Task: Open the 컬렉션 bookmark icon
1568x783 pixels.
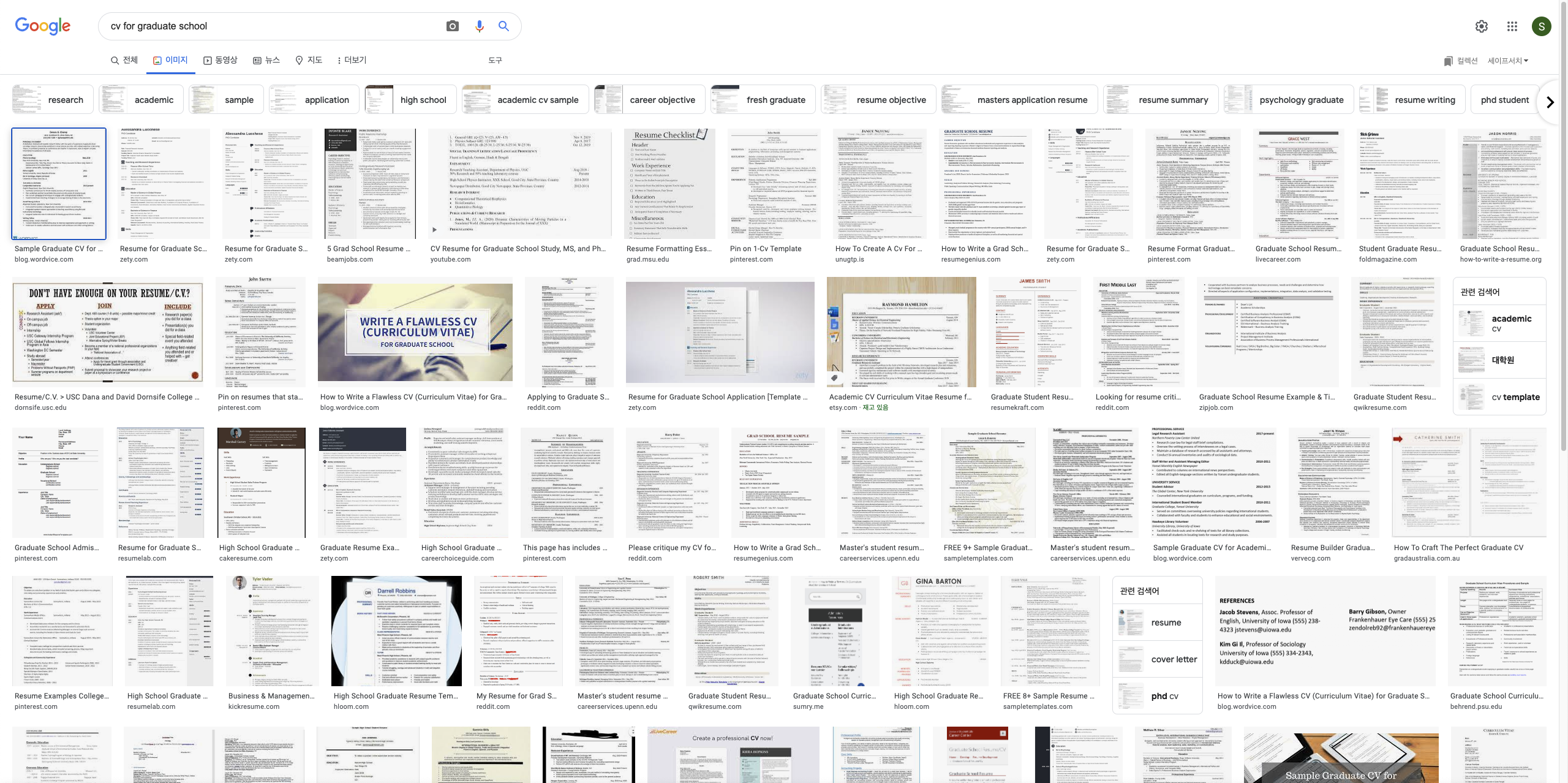Action: point(1448,61)
